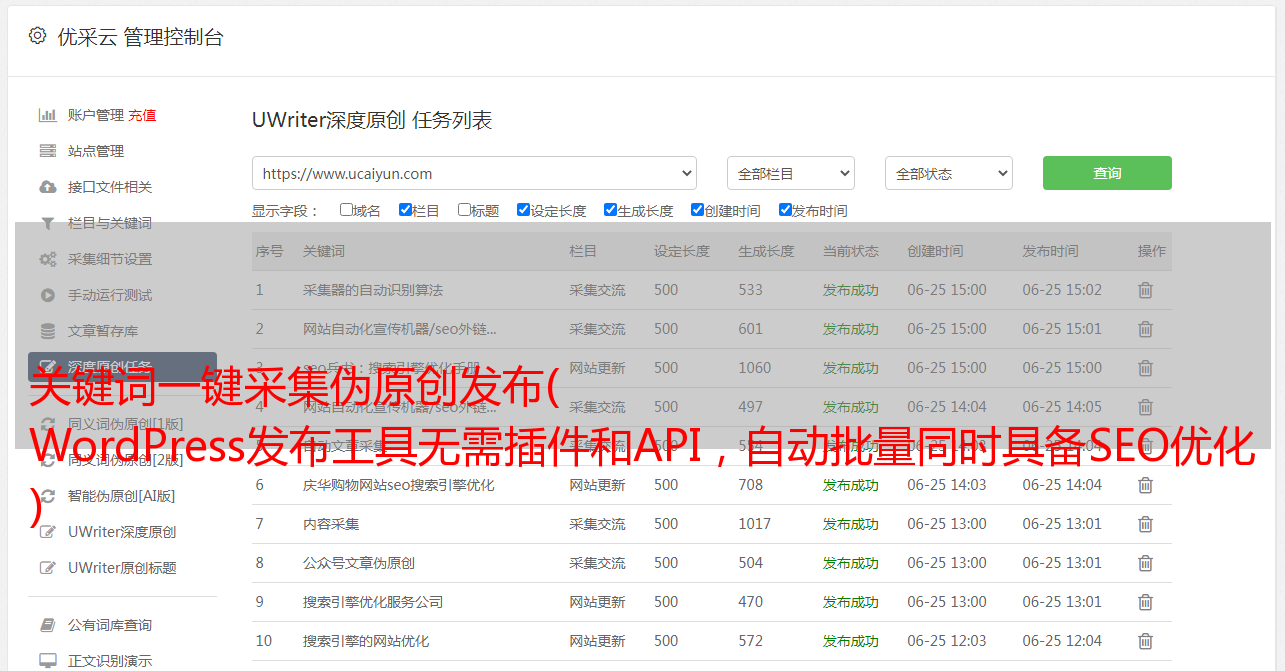
Task: Click the green 查询 button
Action: [1107, 173]
